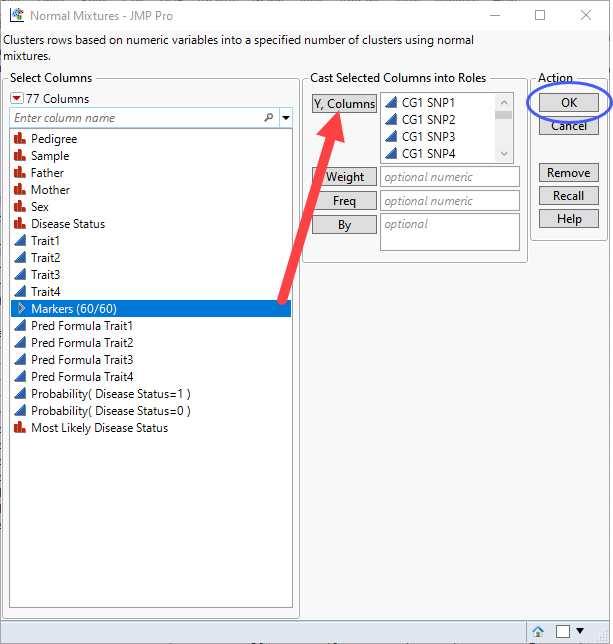
Task: Click the JMP app icon in title bar
Action: pyautogui.click(x=17, y=15)
